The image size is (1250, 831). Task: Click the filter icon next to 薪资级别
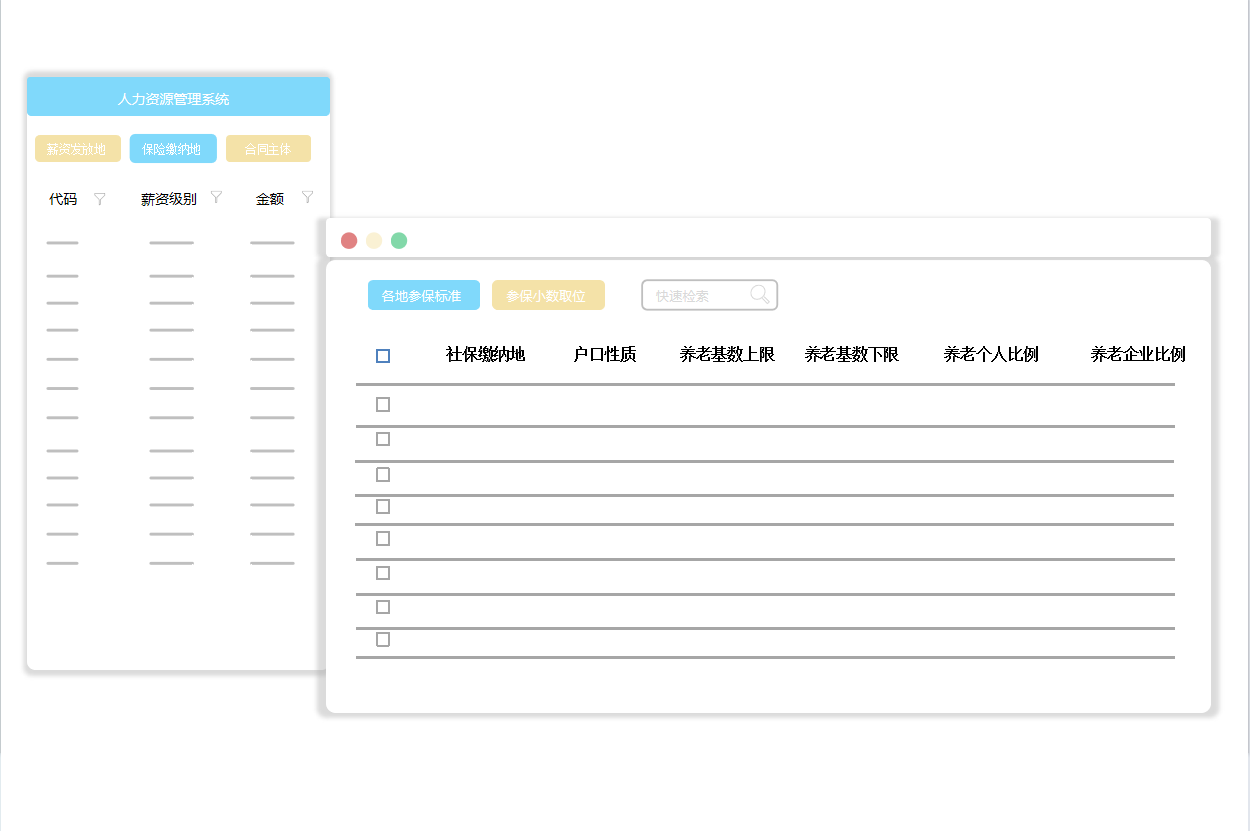216,197
